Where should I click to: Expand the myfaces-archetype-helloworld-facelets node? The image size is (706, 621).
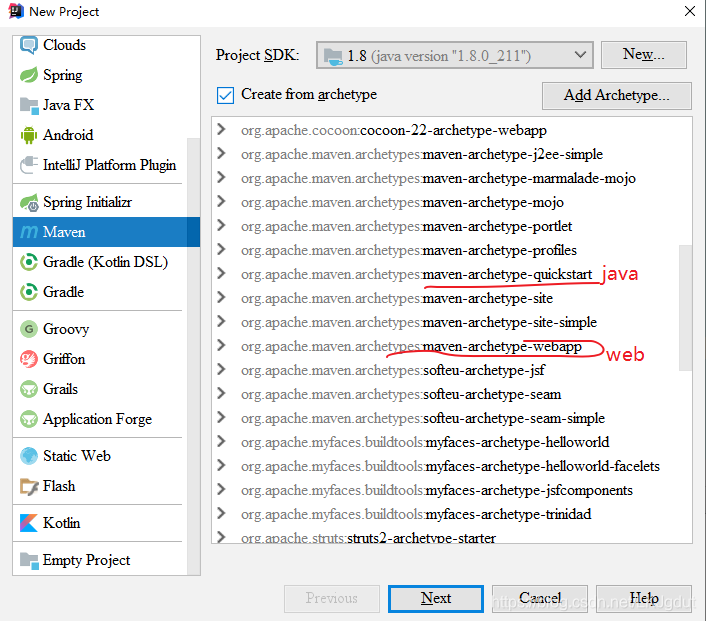tap(221, 466)
